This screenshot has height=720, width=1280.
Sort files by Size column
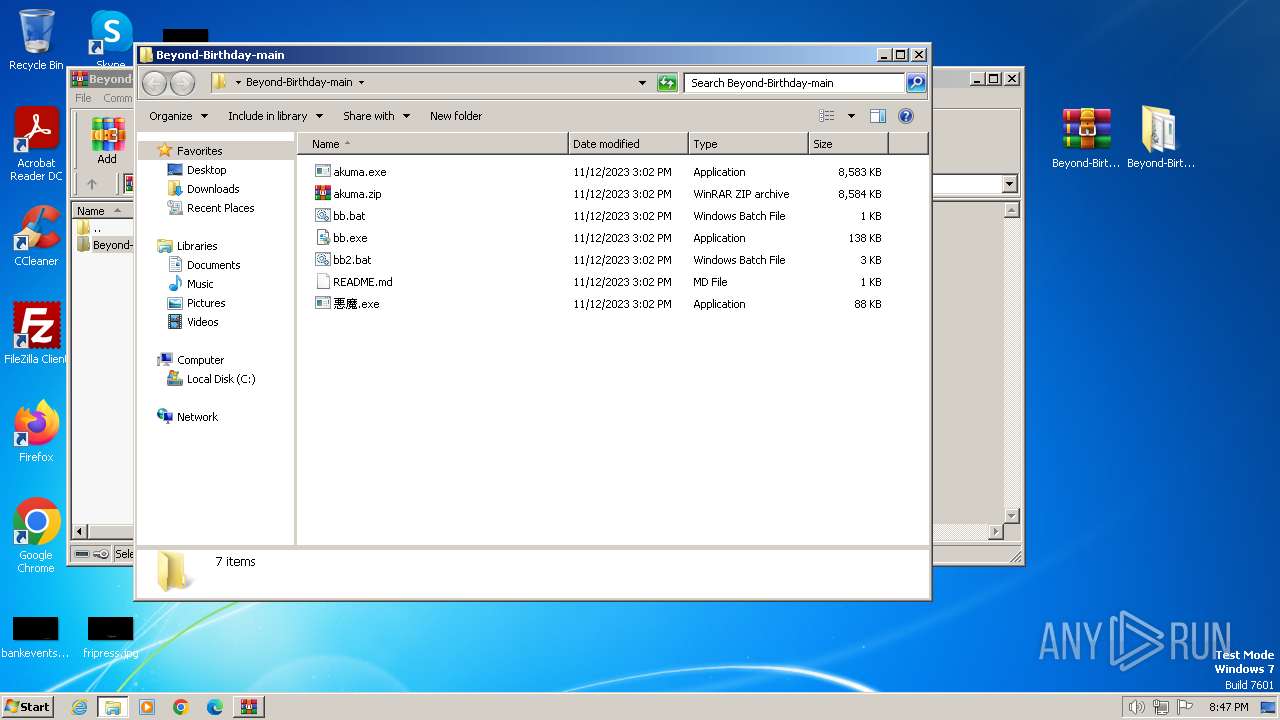(848, 144)
